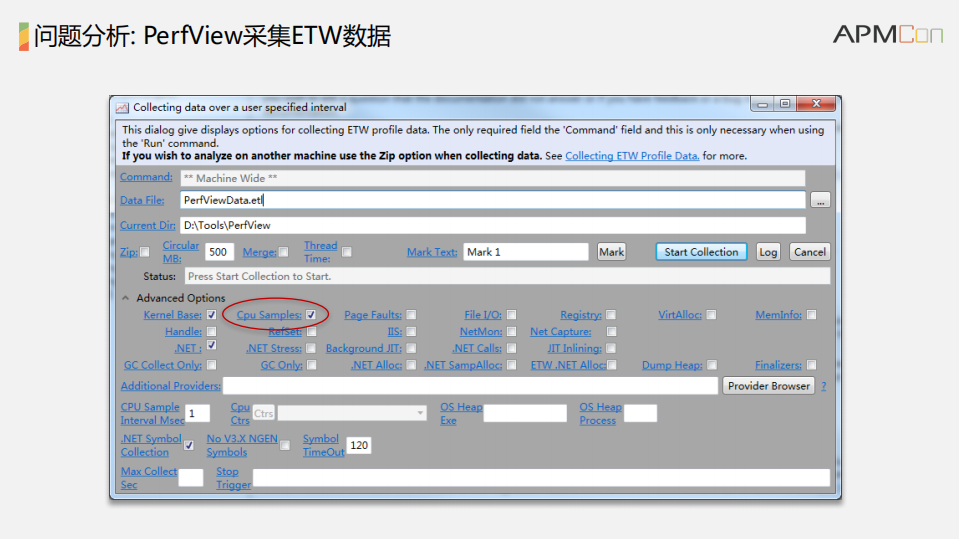Open the Mark Text help link

tap(432, 252)
